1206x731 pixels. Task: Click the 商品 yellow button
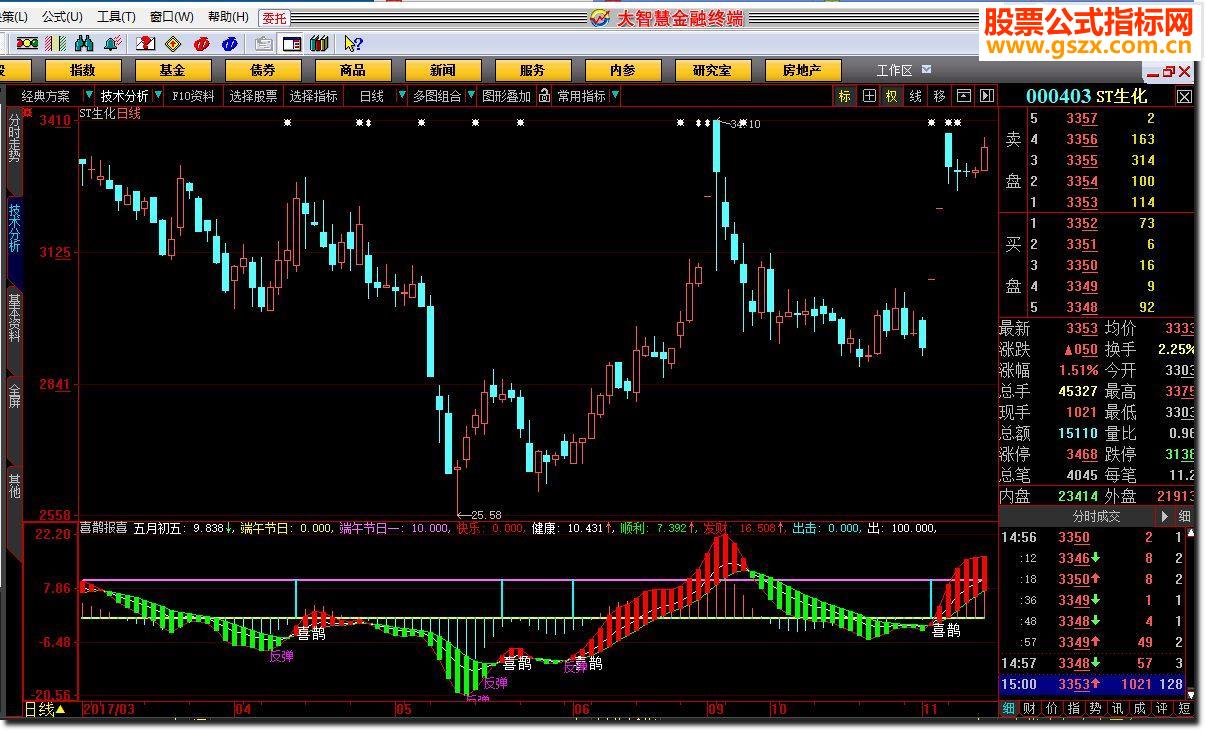pyautogui.click(x=353, y=70)
